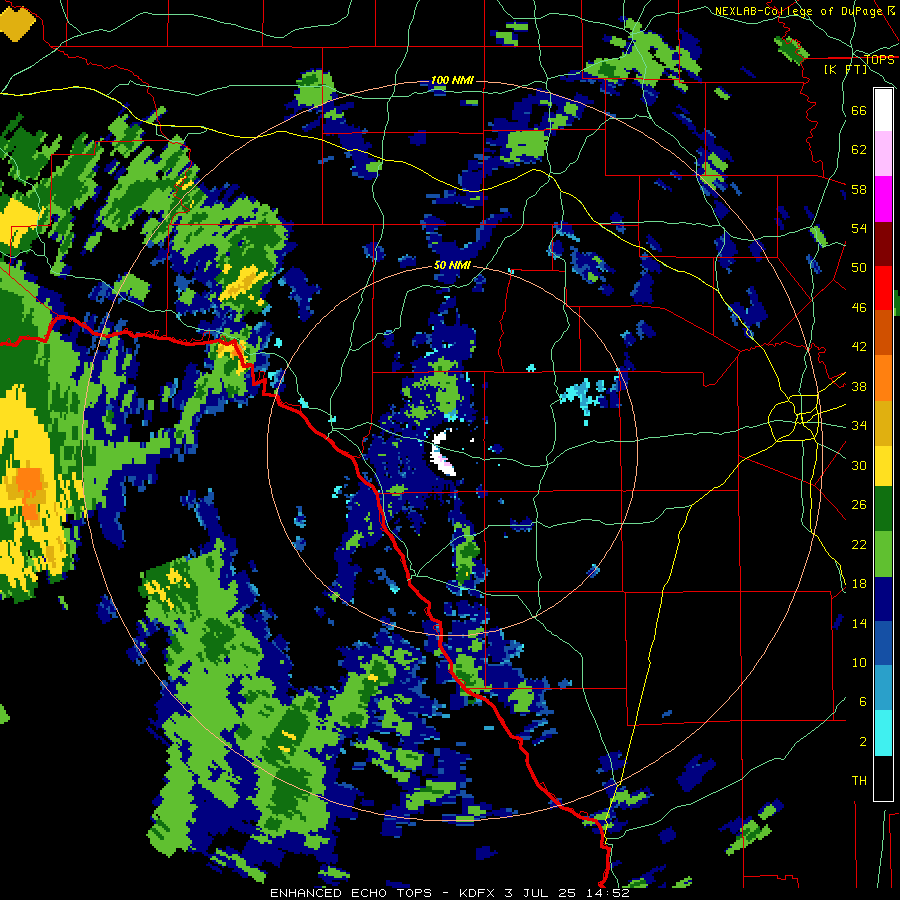Click the KDFX station identifier in caption
Screen dimensions: 900x900
pos(478,893)
